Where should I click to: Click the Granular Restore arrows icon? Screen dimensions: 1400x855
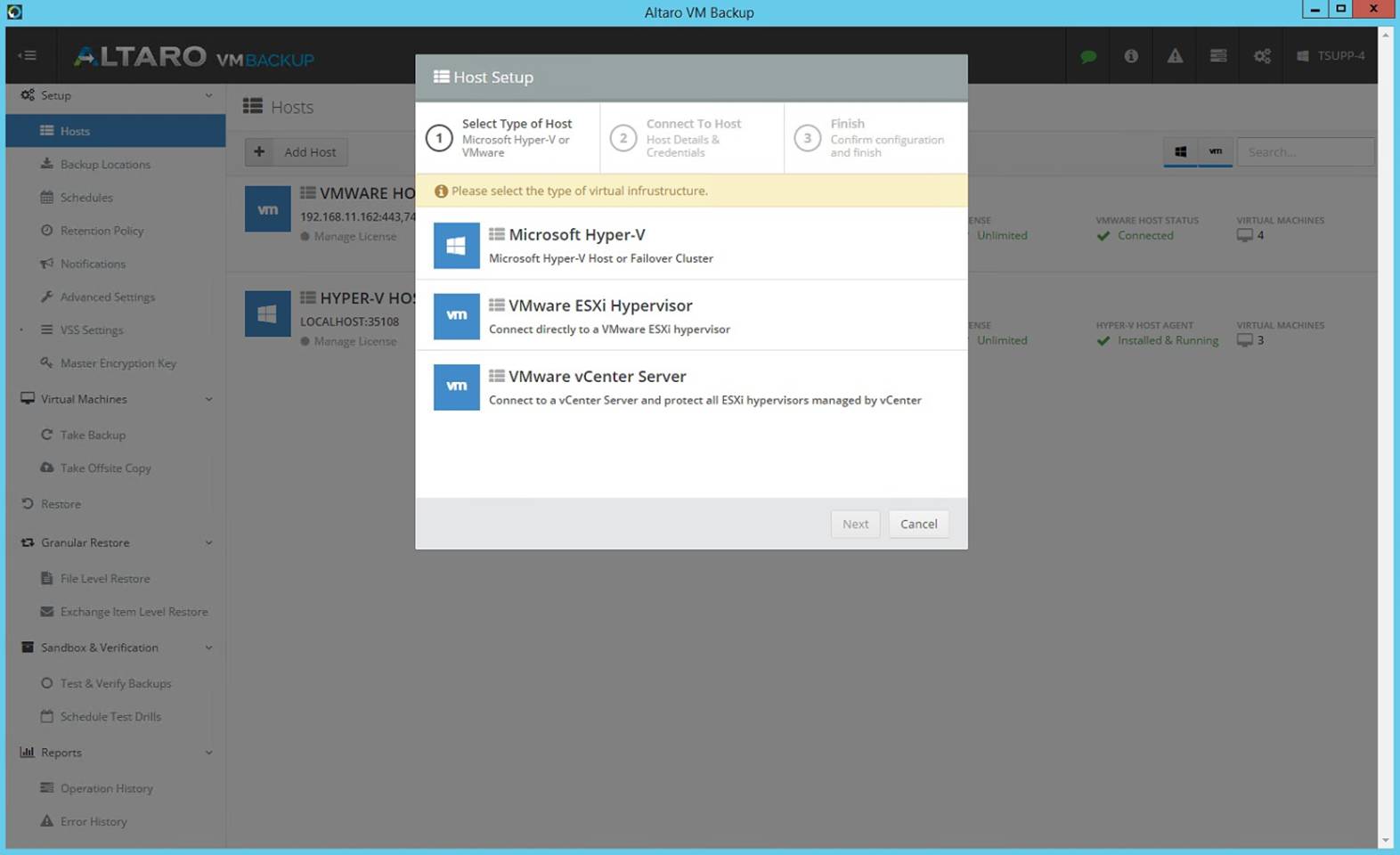coord(28,542)
